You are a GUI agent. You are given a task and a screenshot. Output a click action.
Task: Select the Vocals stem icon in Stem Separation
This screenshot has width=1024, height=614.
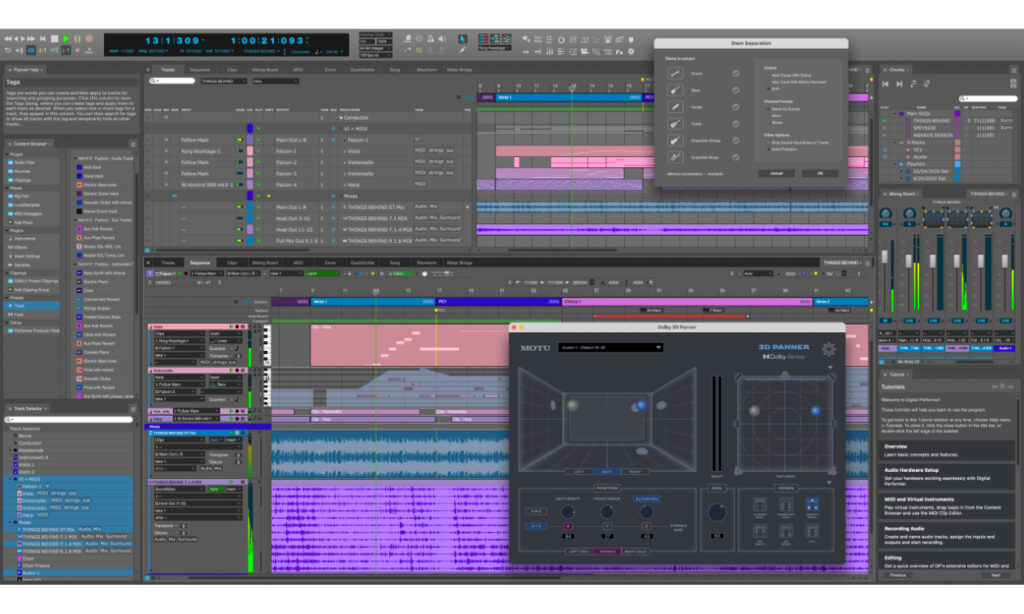click(675, 107)
